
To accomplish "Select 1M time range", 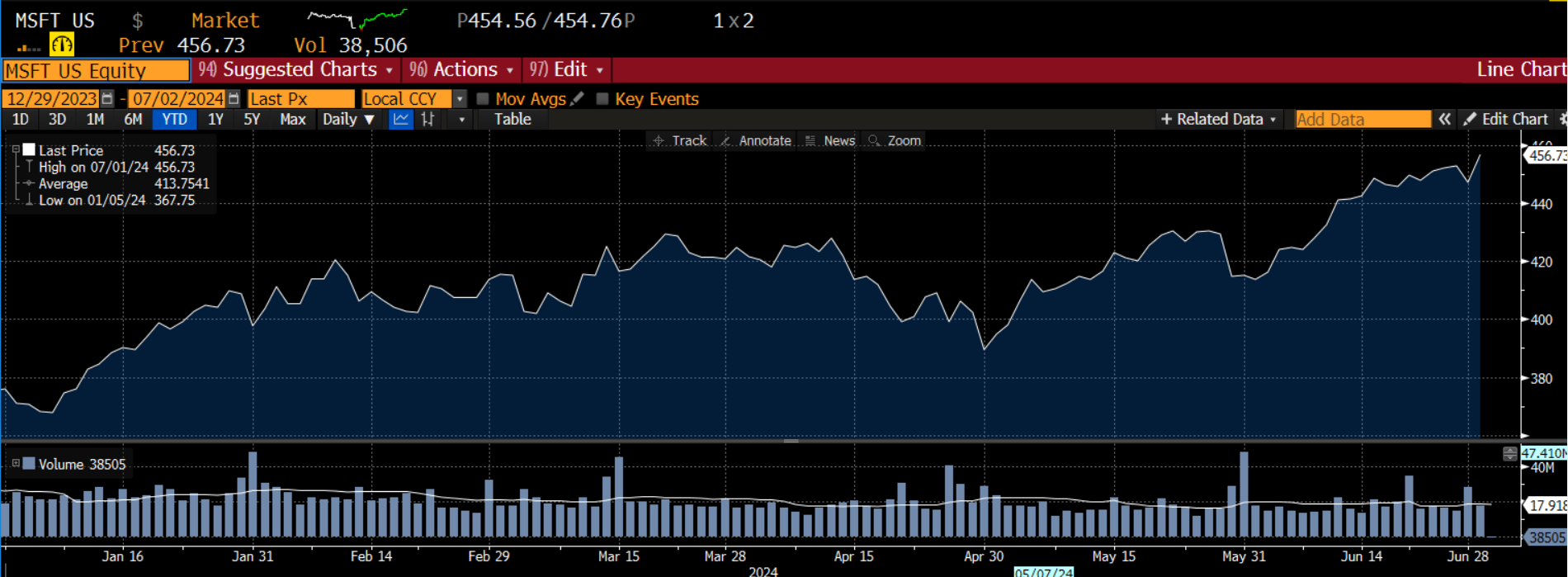I will 95,120.
